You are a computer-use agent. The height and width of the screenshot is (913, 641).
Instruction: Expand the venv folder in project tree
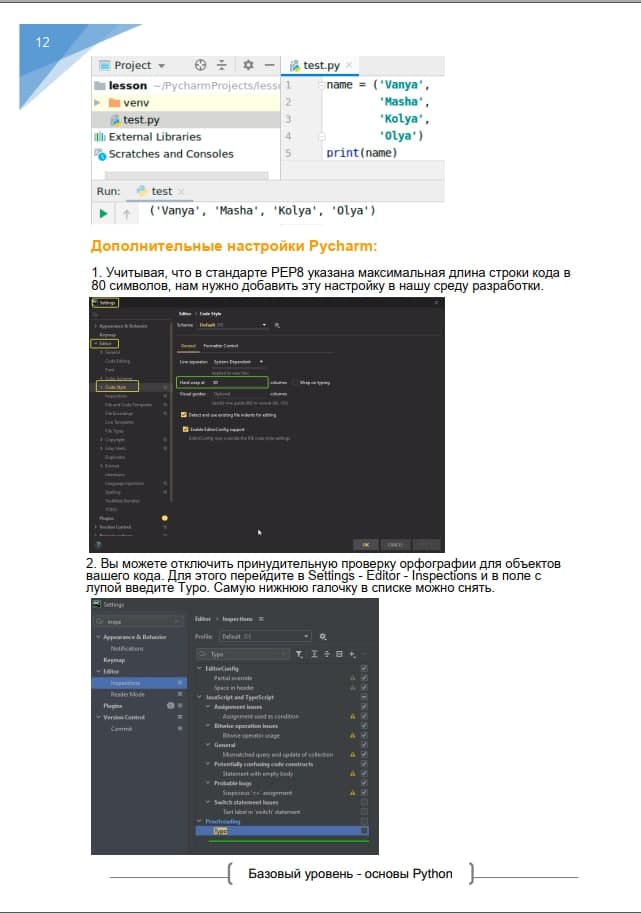(97, 103)
